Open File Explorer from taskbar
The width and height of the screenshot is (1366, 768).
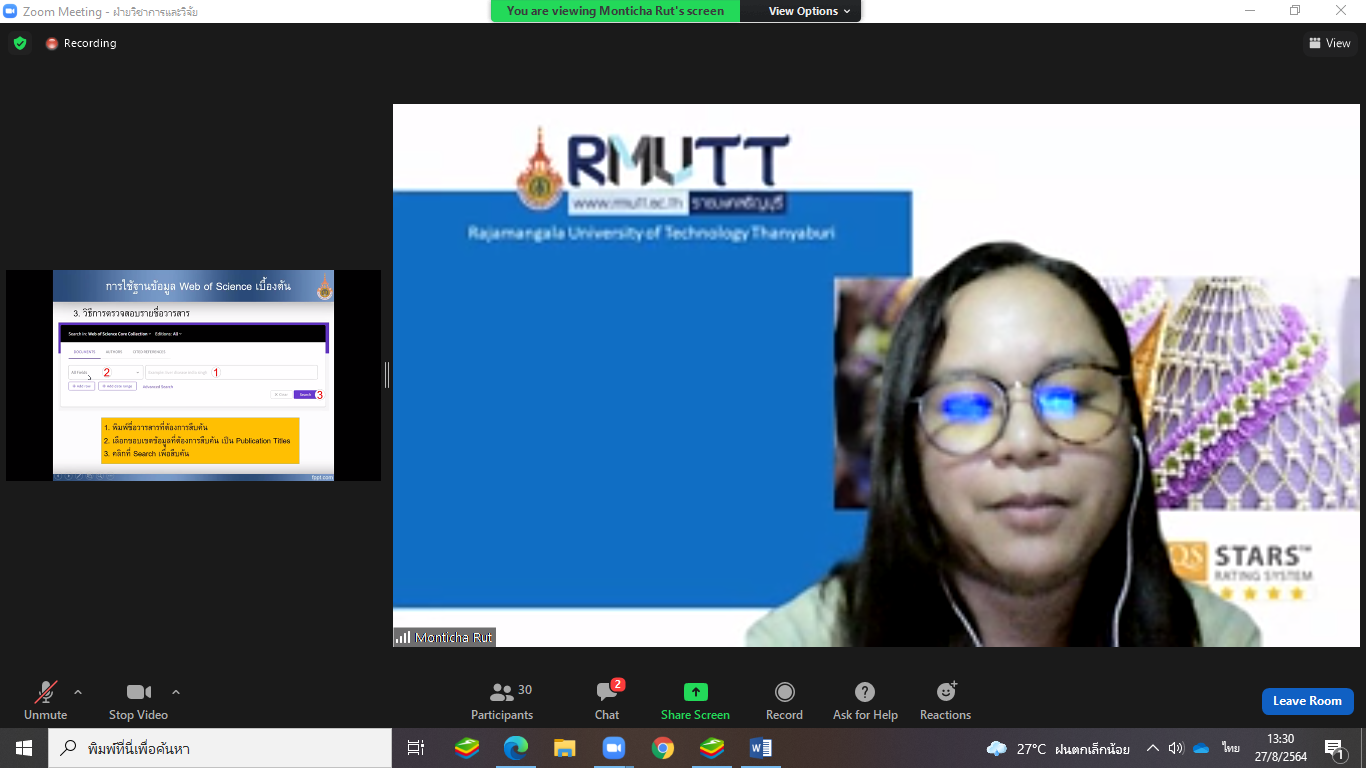click(565, 748)
